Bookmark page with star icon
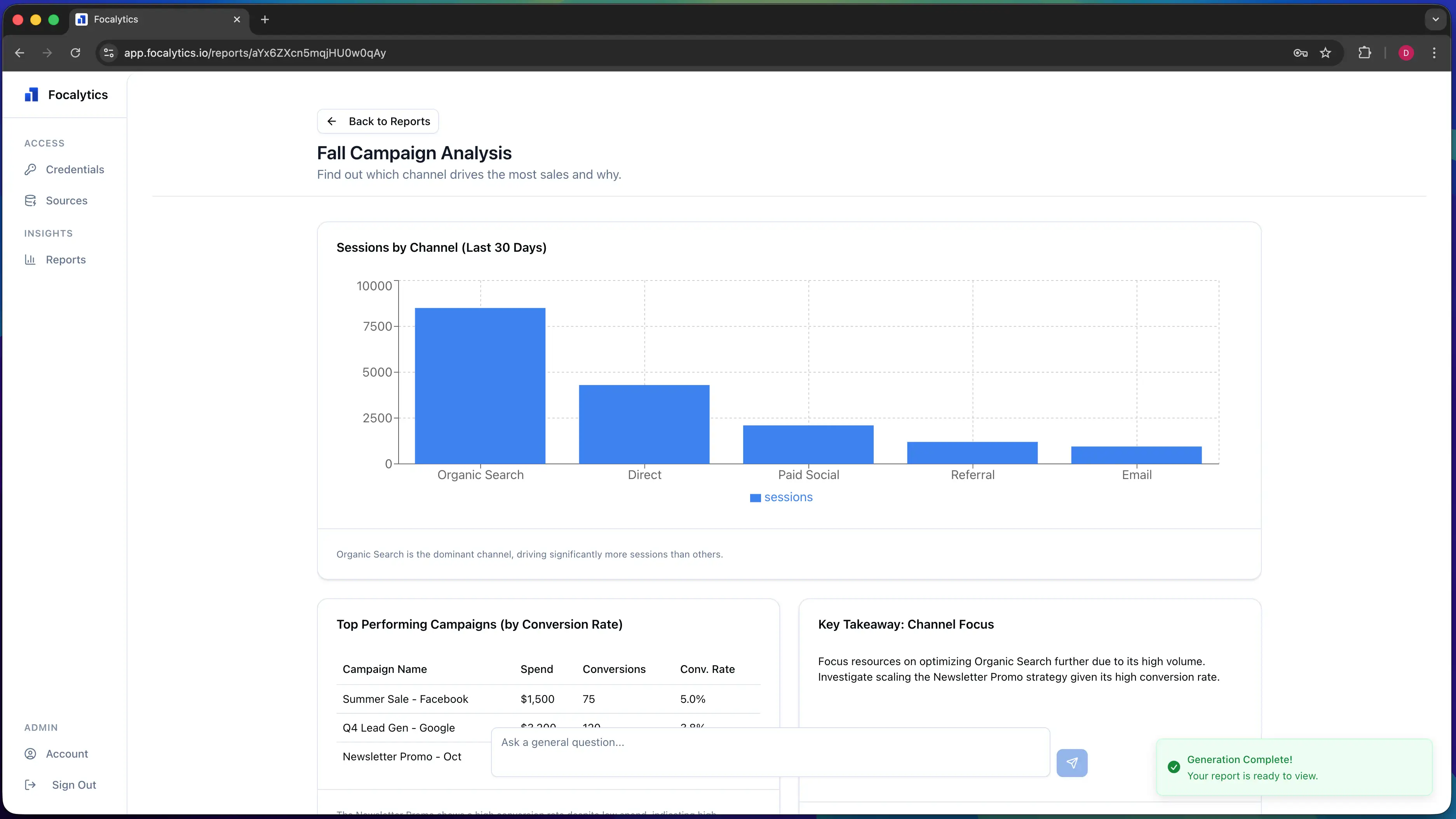Viewport: 1456px width, 819px height. coord(1325,52)
